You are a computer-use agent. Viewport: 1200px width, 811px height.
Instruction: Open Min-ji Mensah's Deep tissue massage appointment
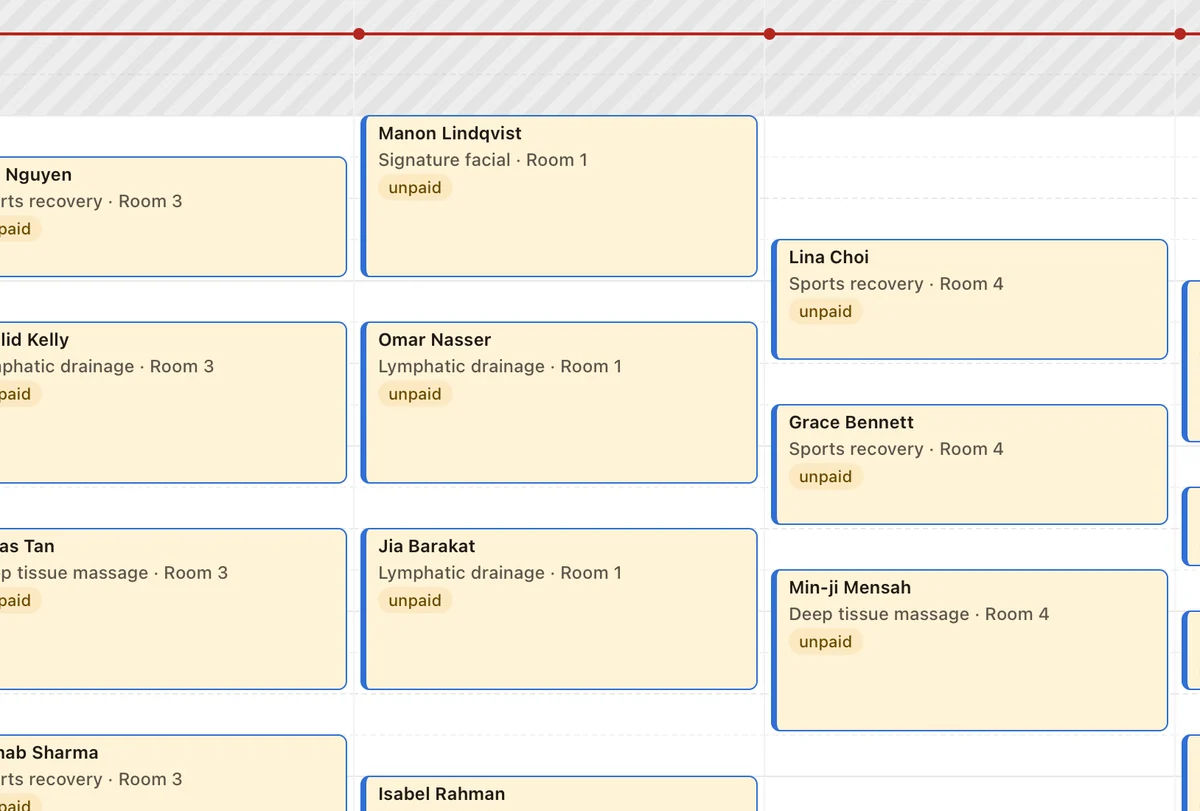pos(970,650)
